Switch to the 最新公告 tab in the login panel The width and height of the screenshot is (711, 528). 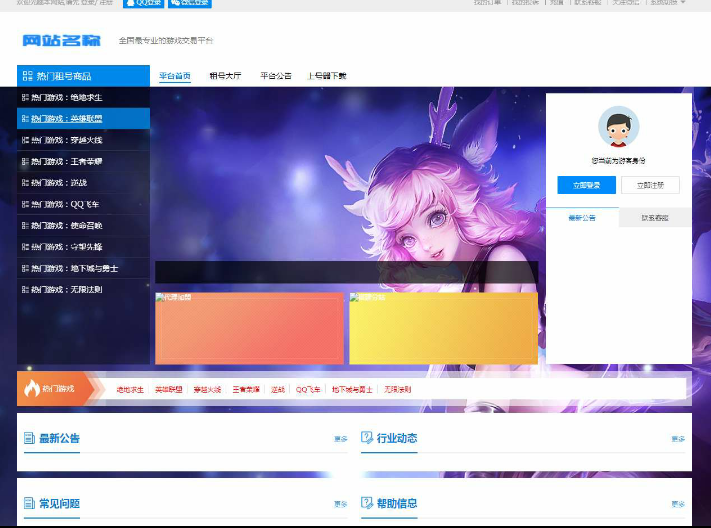pos(582,218)
